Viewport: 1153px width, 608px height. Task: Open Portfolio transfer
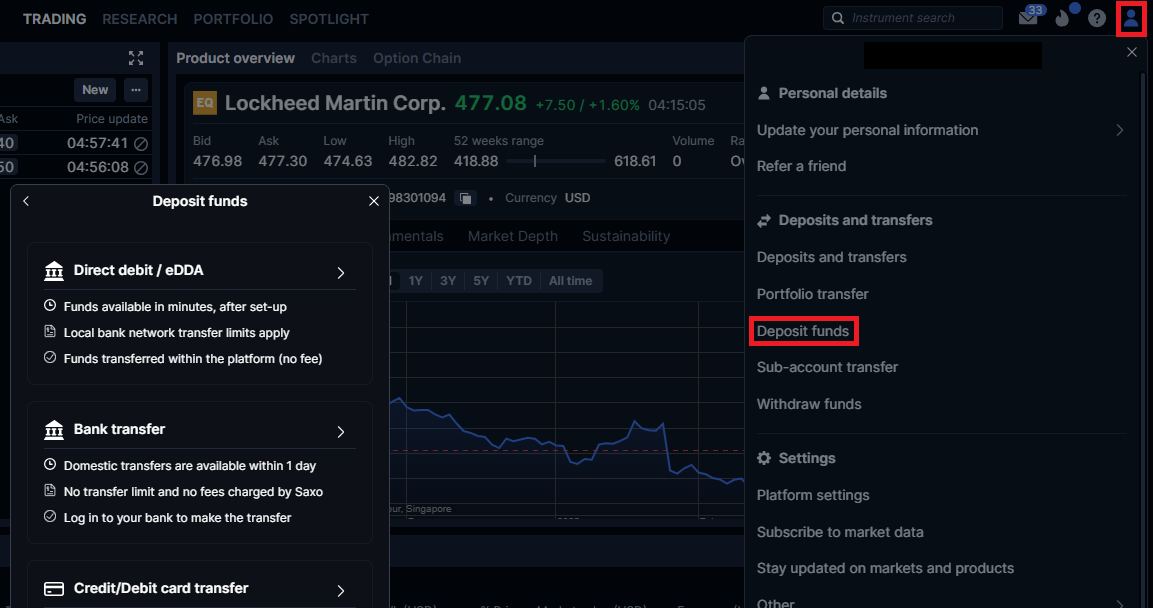tap(813, 294)
